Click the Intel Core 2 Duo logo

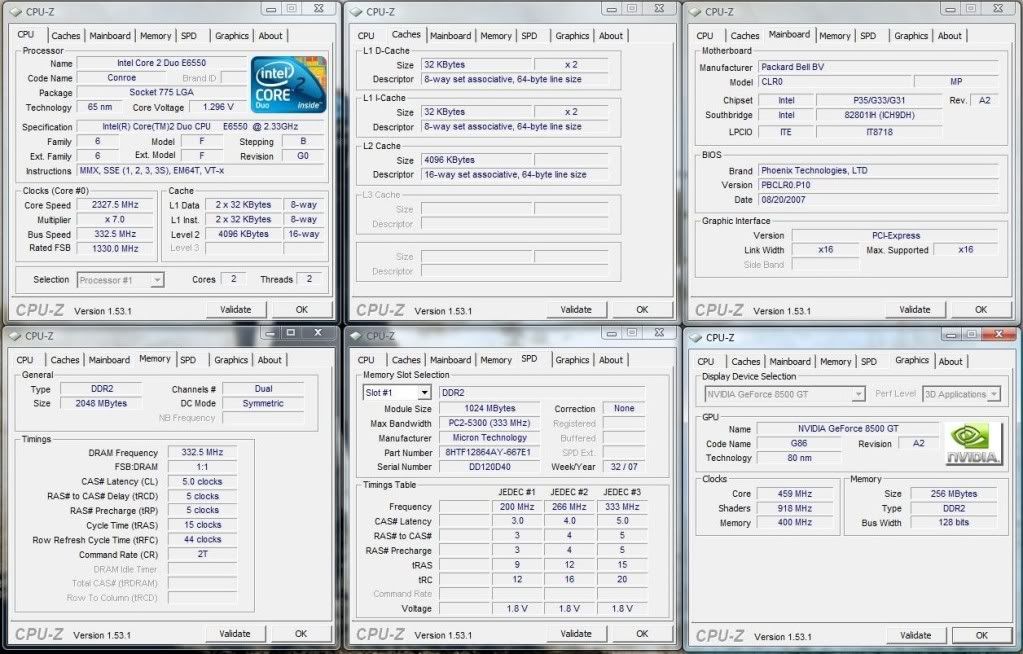click(x=288, y=84)
